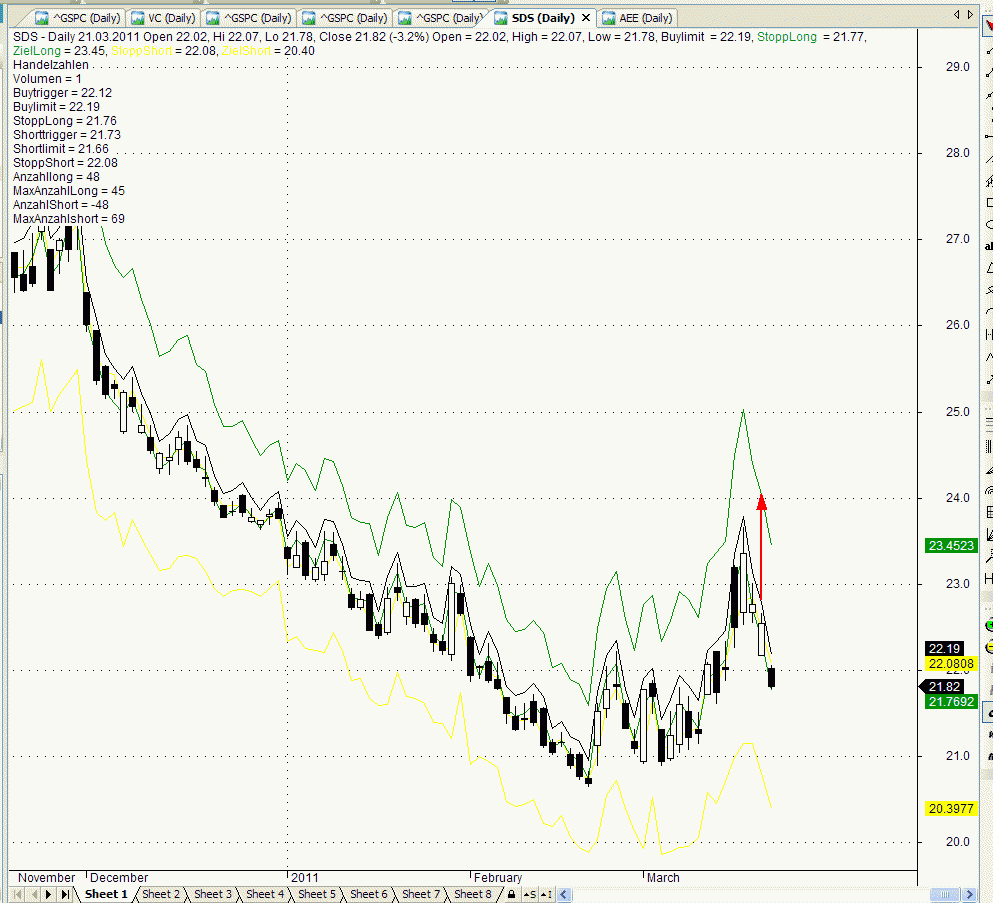Image resolution: width=993 pixels, height=903 pixels.
Task: Switch to Sheet 8
Action: (x=472, y=894)
